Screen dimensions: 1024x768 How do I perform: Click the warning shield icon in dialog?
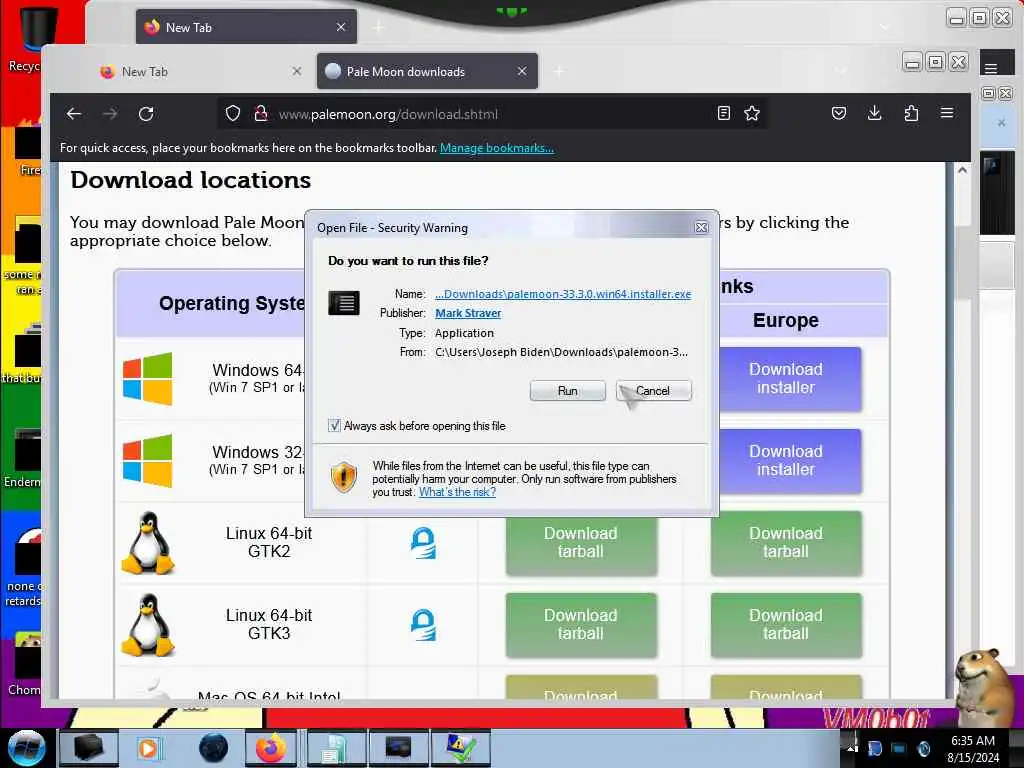pos(344,476)
